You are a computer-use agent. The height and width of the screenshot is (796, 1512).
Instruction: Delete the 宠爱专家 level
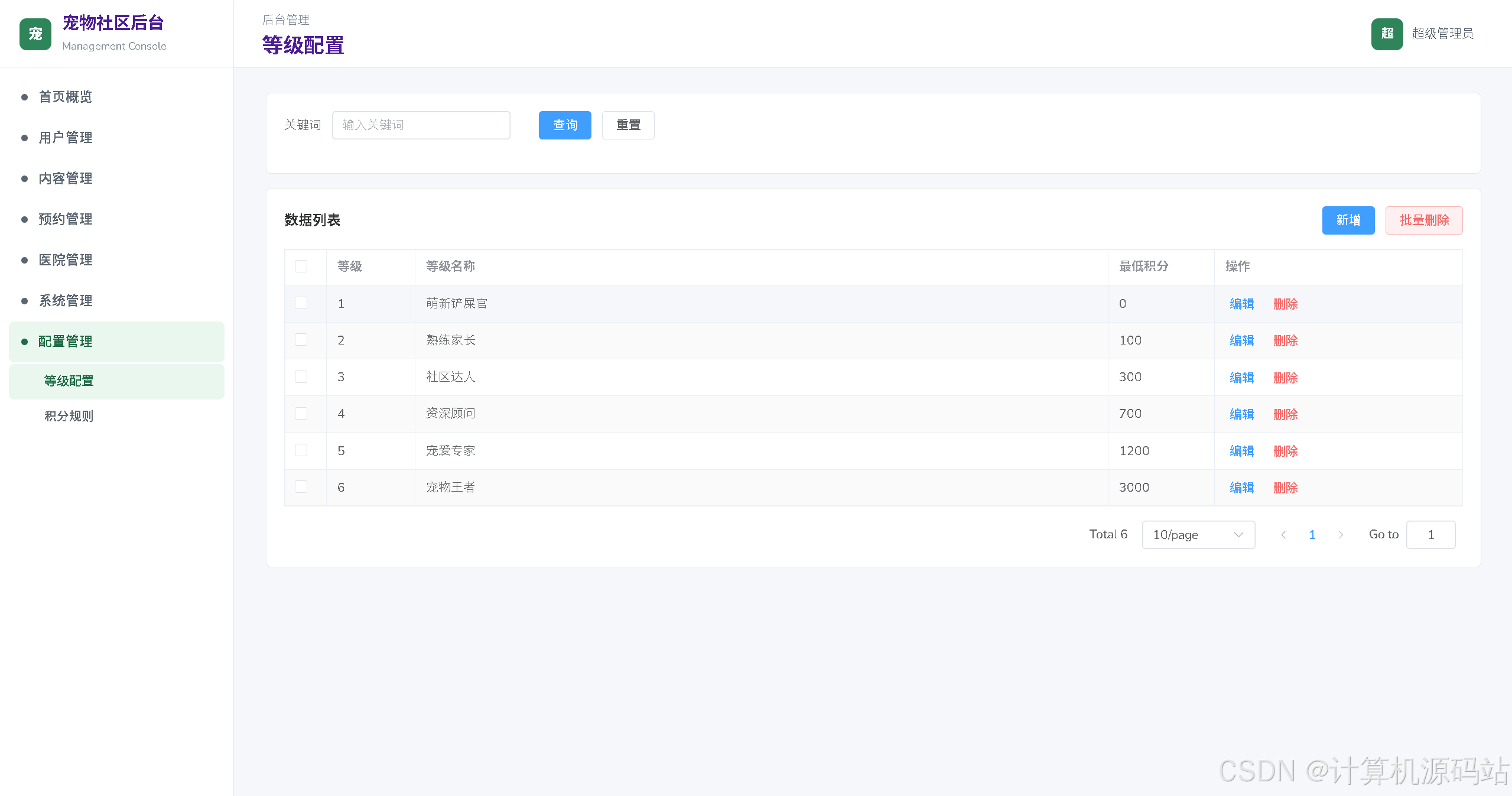[1286, 451]
